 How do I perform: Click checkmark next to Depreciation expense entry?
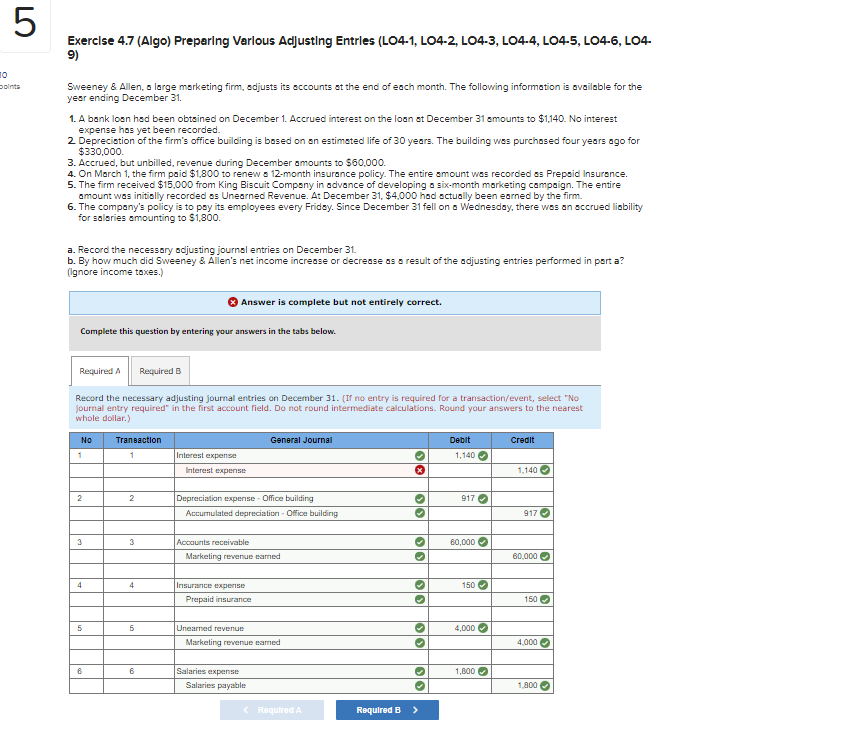pos(420,498)
